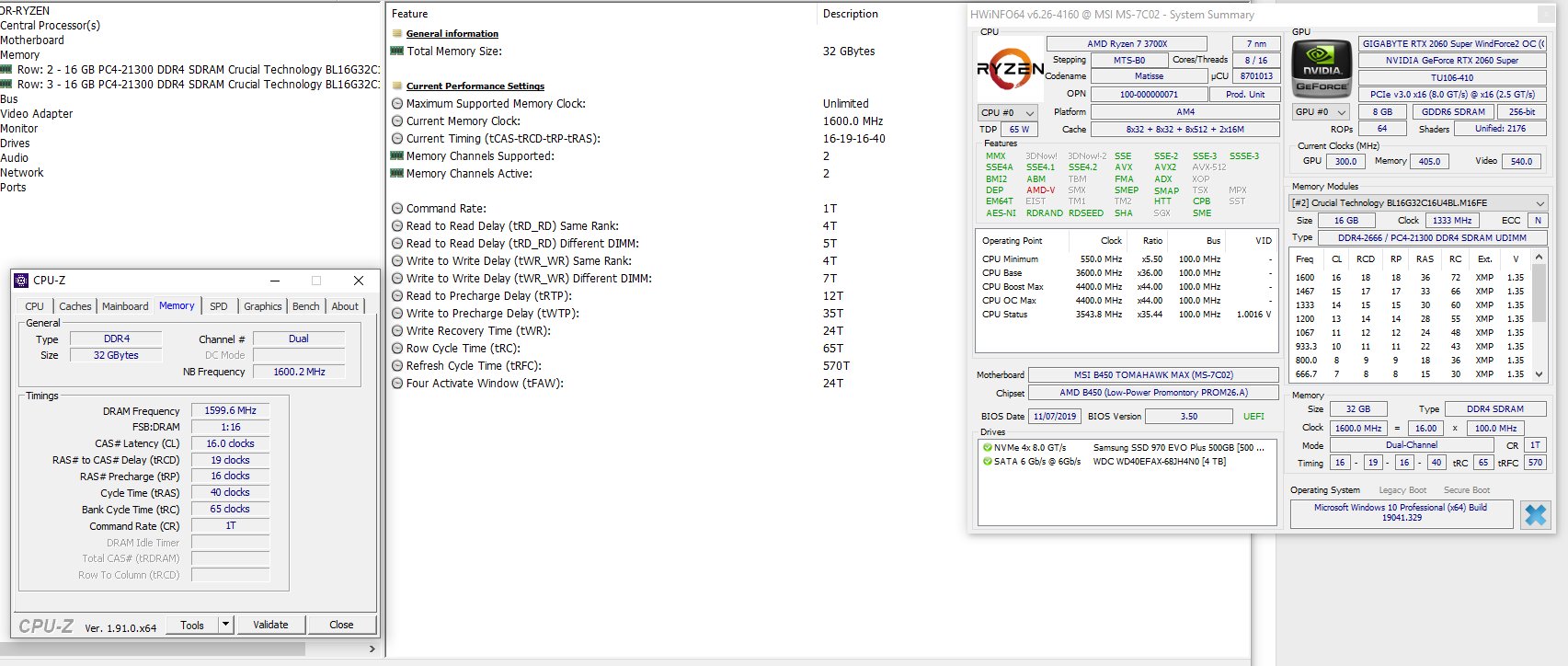1568x666 pixels.
Task: Switch to the SPD tab in CPU-Z
Action: 218,306
